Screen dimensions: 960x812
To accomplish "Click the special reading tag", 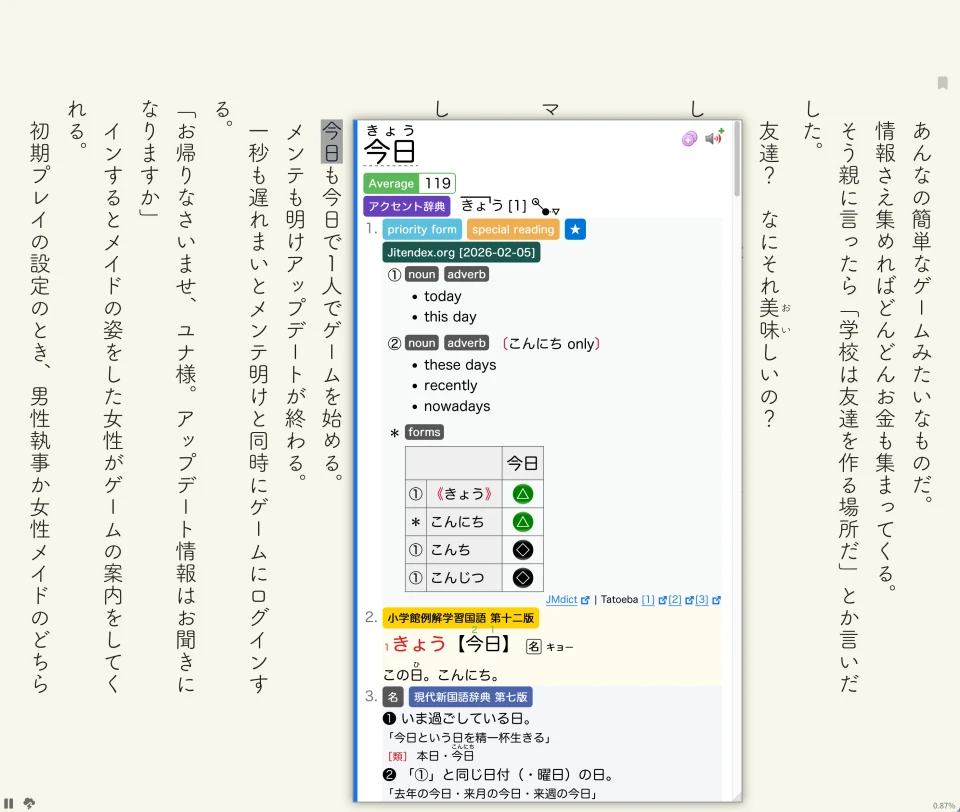I will 513,230.
